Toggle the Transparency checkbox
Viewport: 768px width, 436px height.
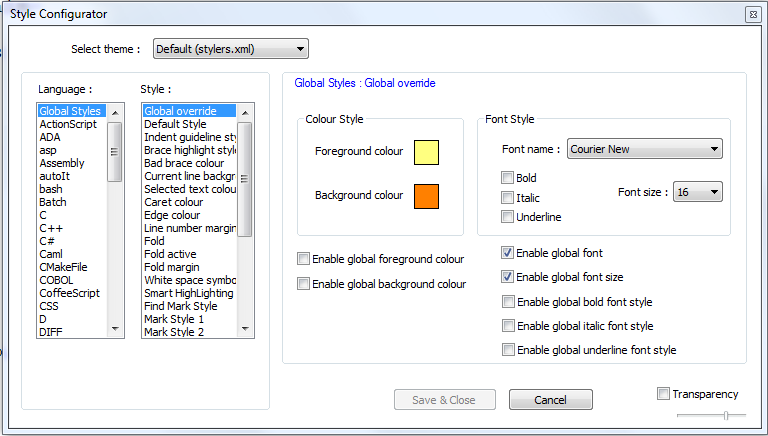click(x=664, y=394)
